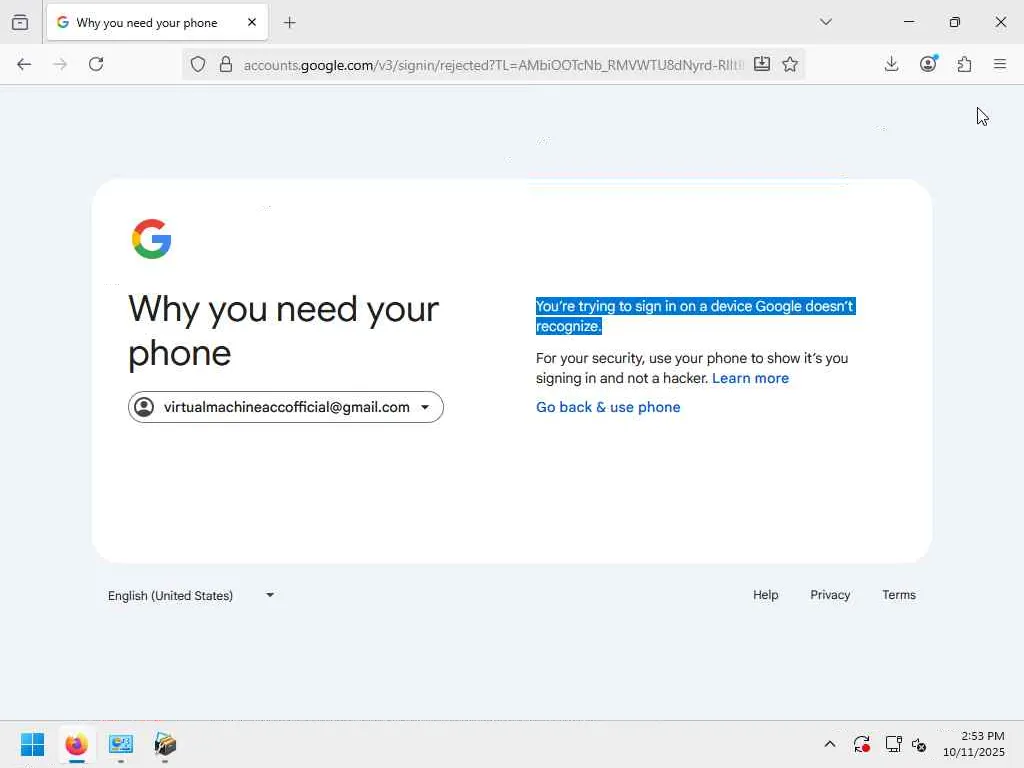View site security padlock info
The width and height of the screenshot is (1024, 768).
tap(226, 64)
